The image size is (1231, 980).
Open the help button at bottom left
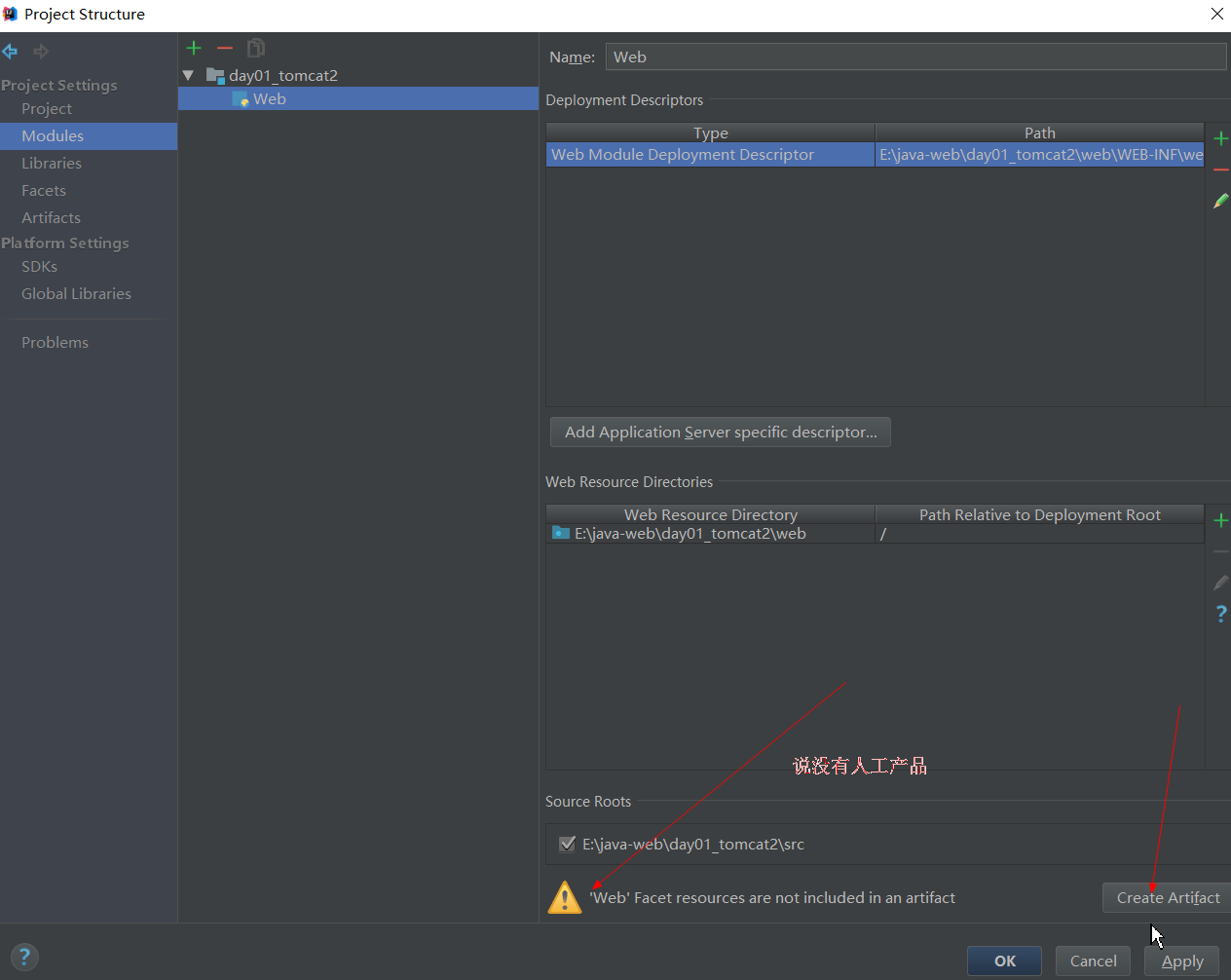point(24,957)
